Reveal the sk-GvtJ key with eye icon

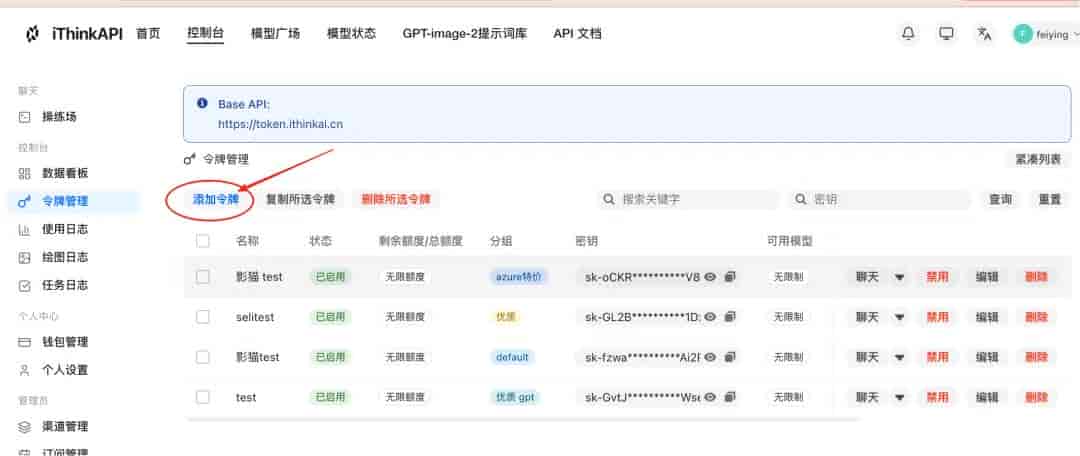pyautogui.click(x=710, y=397)
